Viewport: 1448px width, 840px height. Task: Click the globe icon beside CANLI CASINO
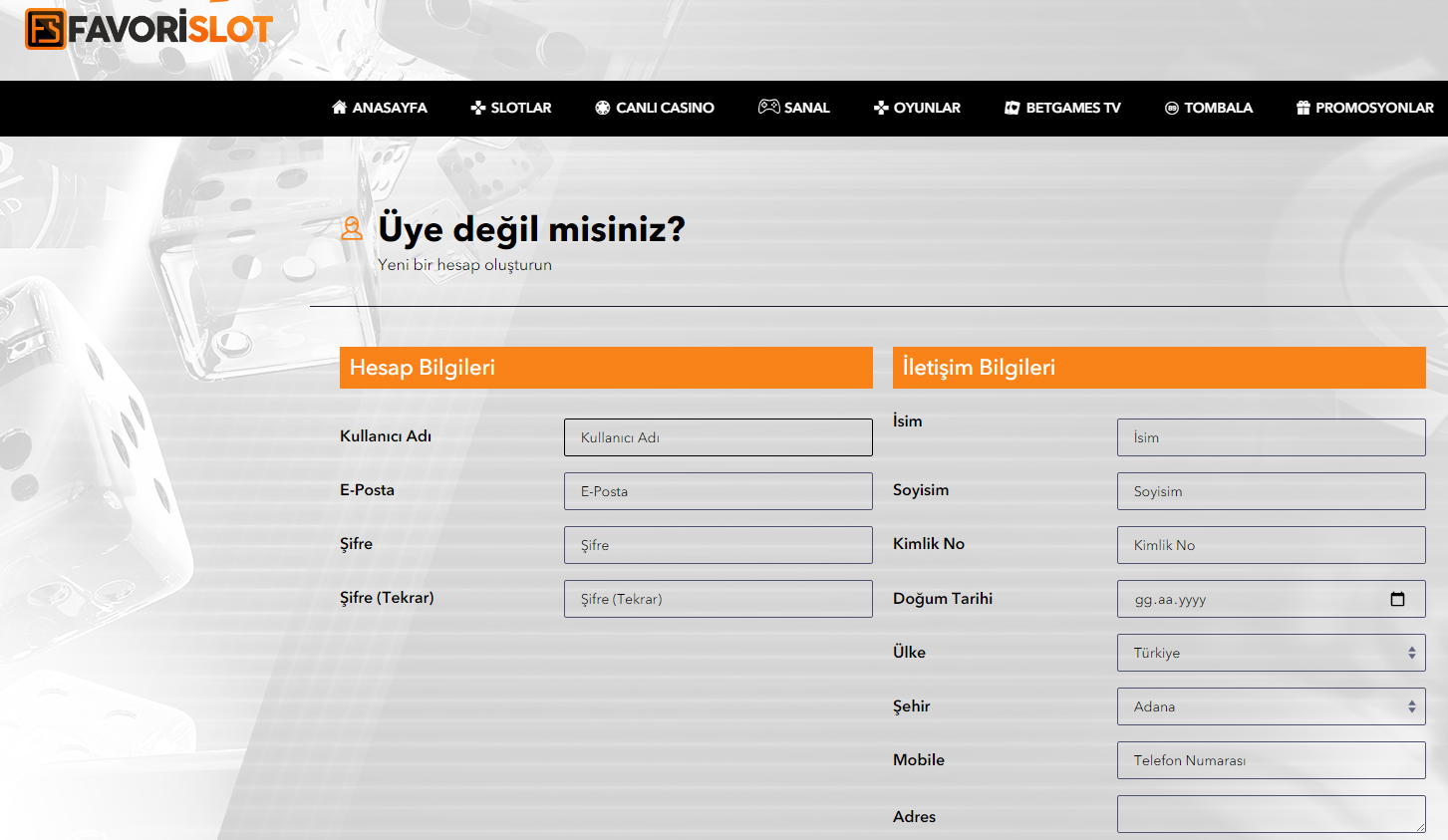click(600, 108)
